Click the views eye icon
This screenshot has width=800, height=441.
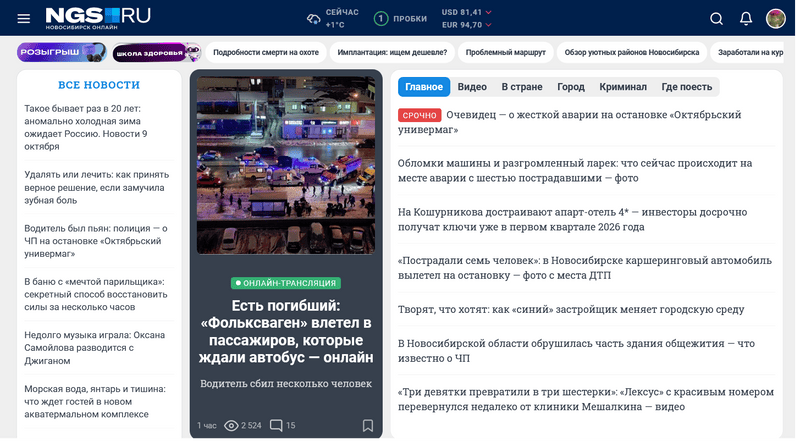pyautogui.click(x=231, y=425)
